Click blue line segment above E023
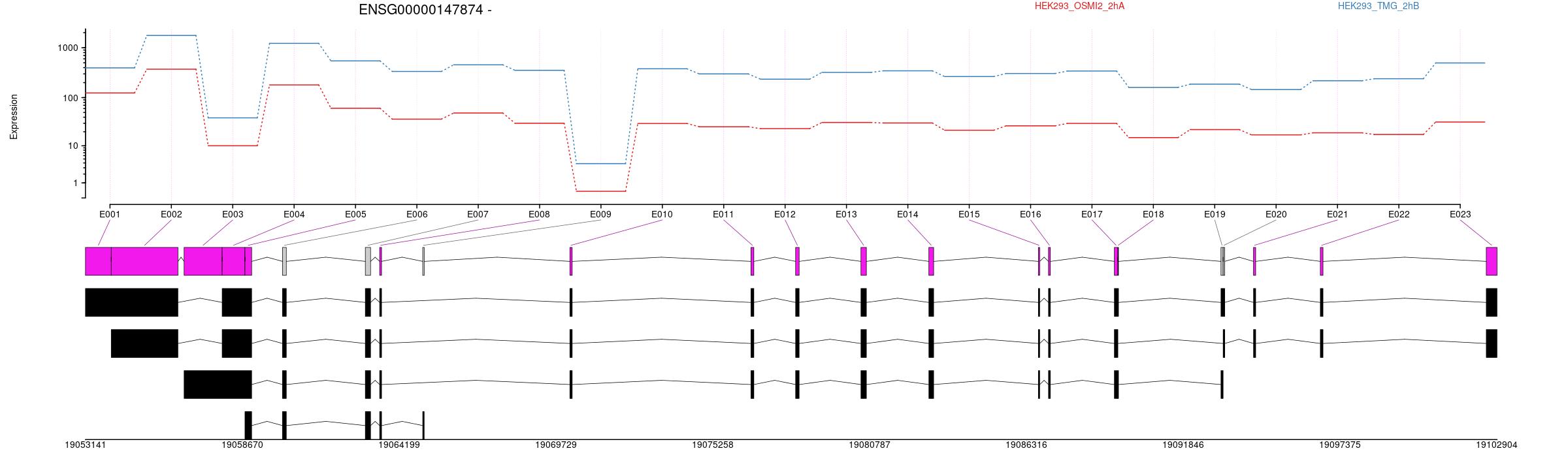This screenshot has height=457, width=1568. pos(1460,63)
